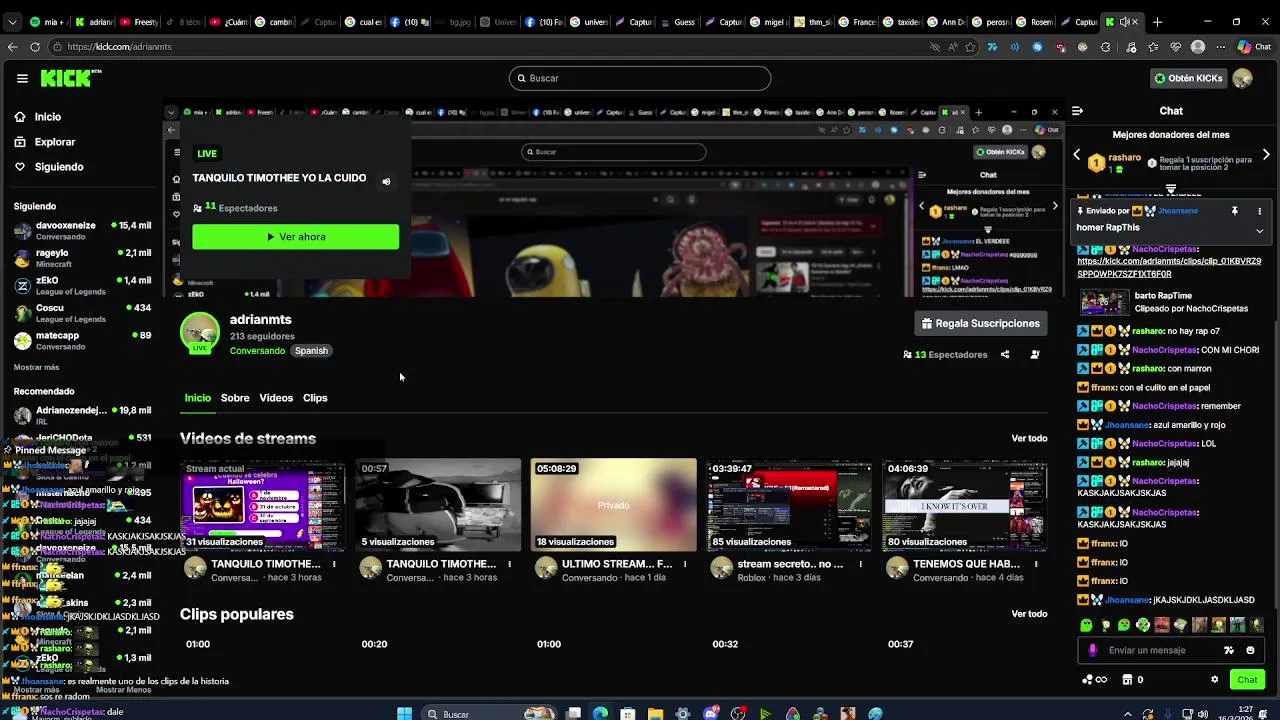Open rageylo followed channel
This screenshot has height=720, width=1280.
pos(82,258)
